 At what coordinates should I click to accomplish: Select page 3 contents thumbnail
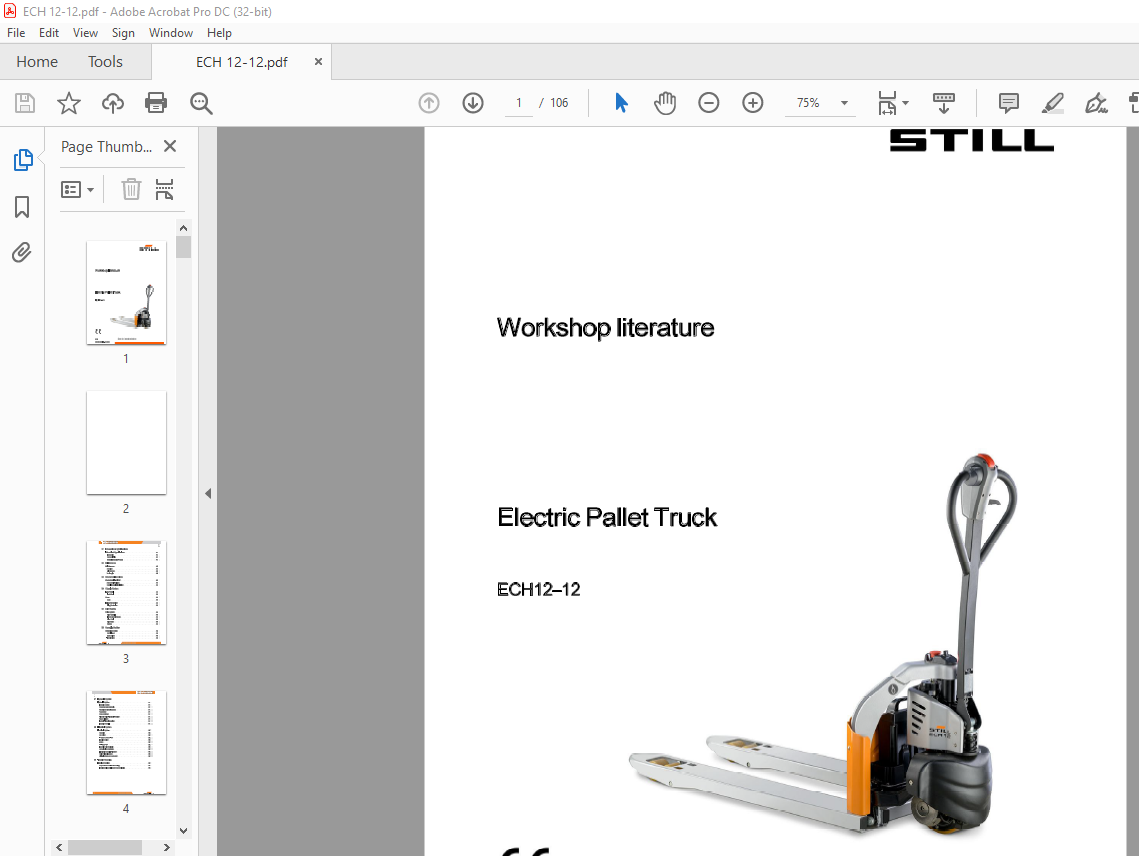click(x=126, y=592)
